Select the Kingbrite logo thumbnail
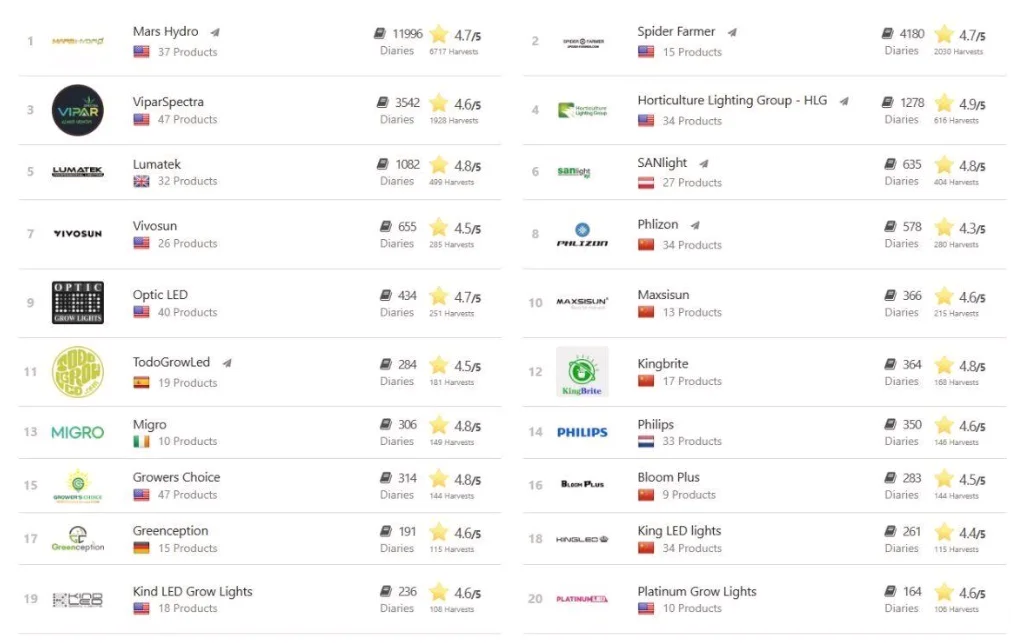 click(582, 371)
